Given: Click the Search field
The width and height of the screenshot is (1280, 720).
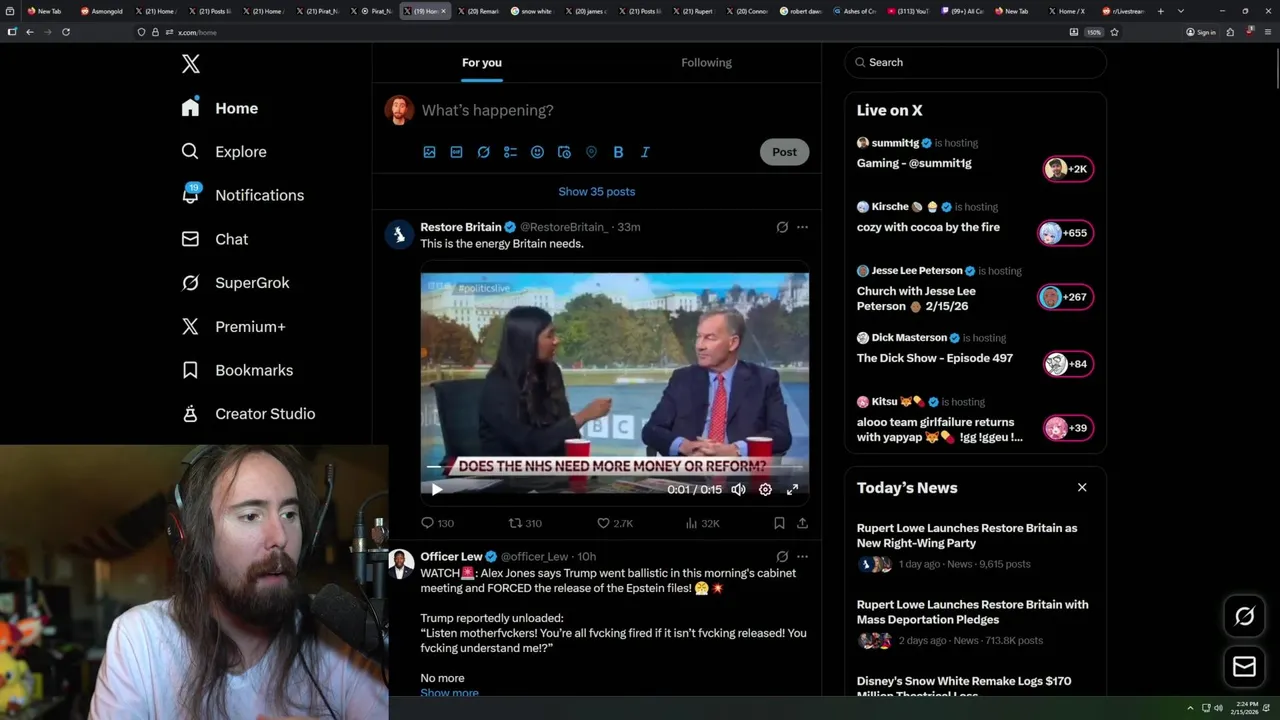Looking at the screenshot, I should pos(976,62).
